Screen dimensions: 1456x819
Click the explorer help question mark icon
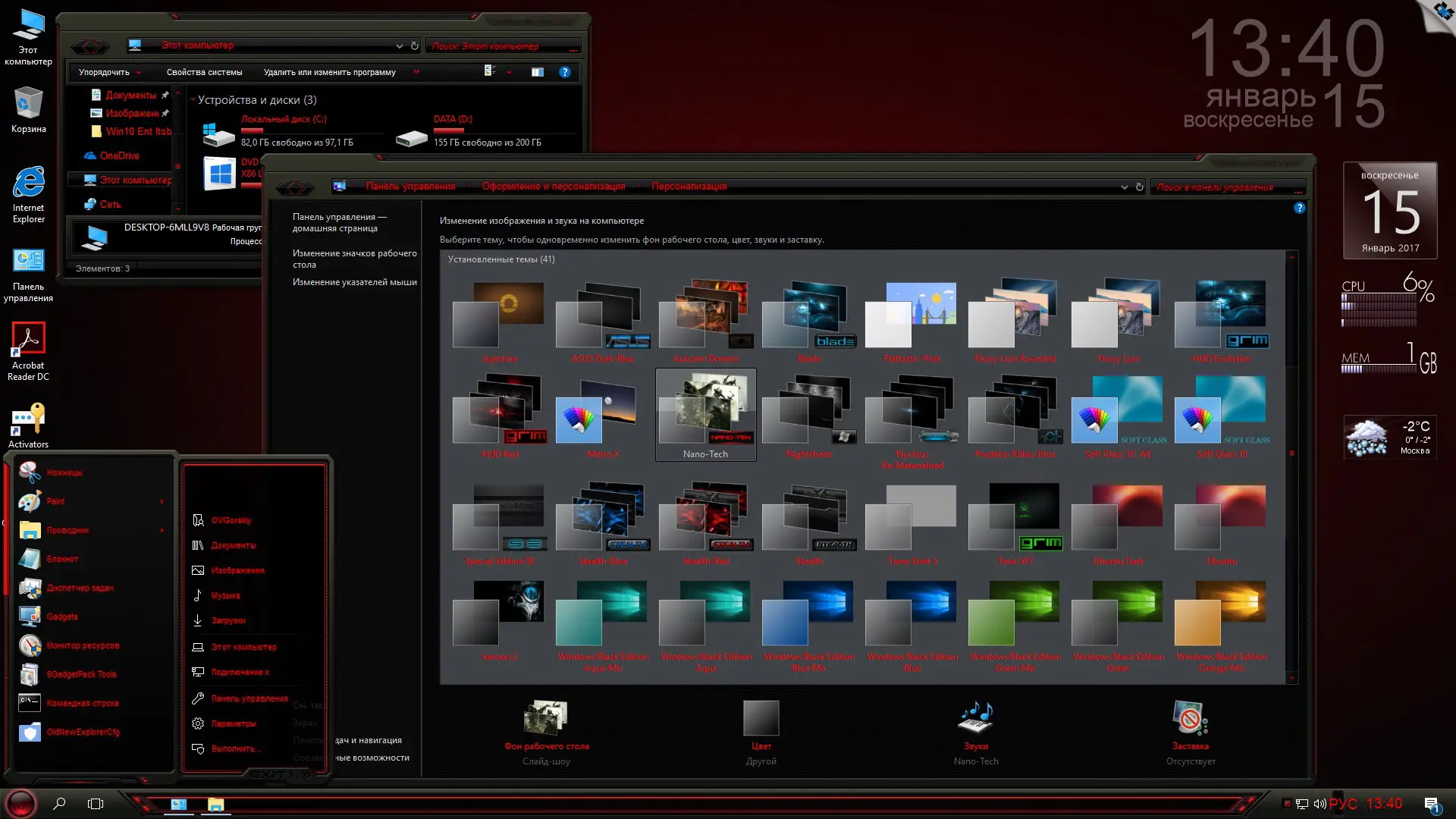(x=564, y=72)
